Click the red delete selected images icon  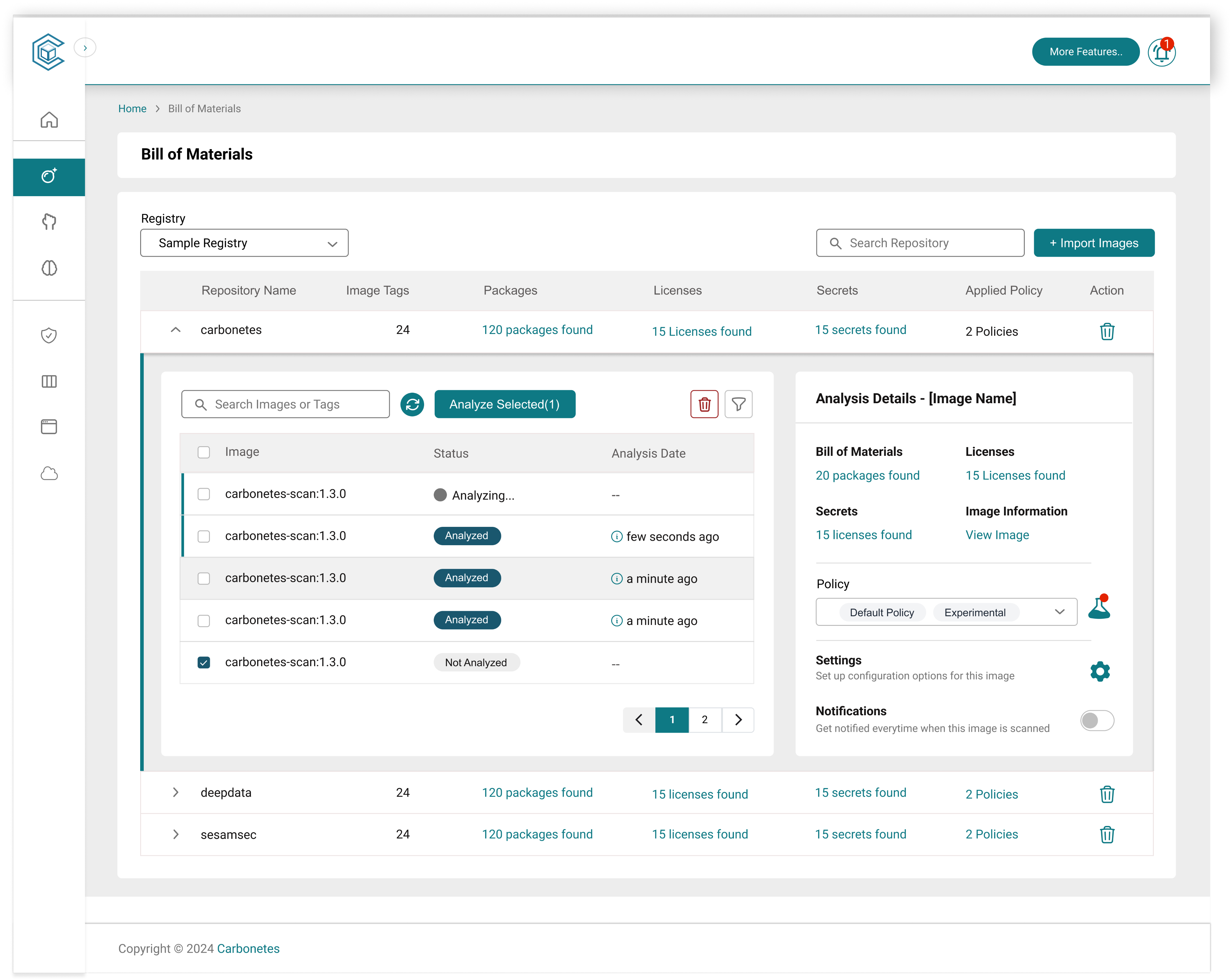pyautogui.click(x=704, y=404)
